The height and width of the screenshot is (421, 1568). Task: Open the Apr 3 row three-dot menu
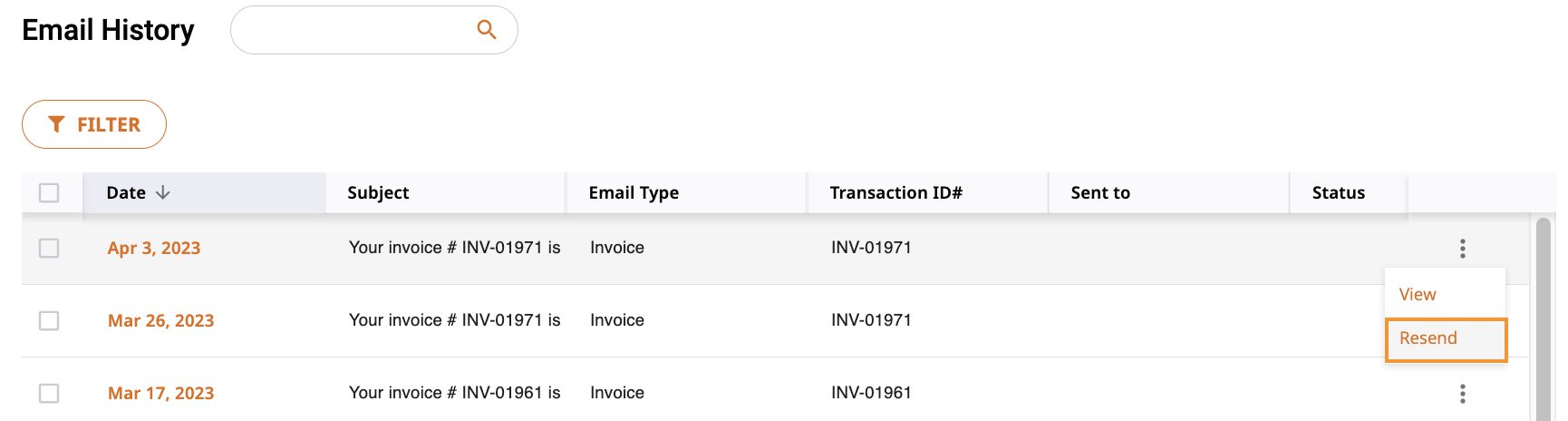pyautogui.click(x=1463, y=248)
